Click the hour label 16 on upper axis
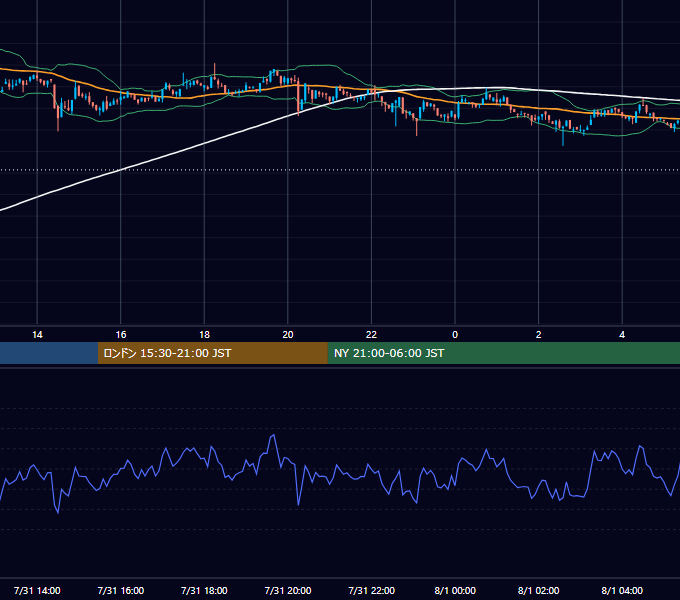The height and width of the screenshot is (600, 680). (121, 335)
